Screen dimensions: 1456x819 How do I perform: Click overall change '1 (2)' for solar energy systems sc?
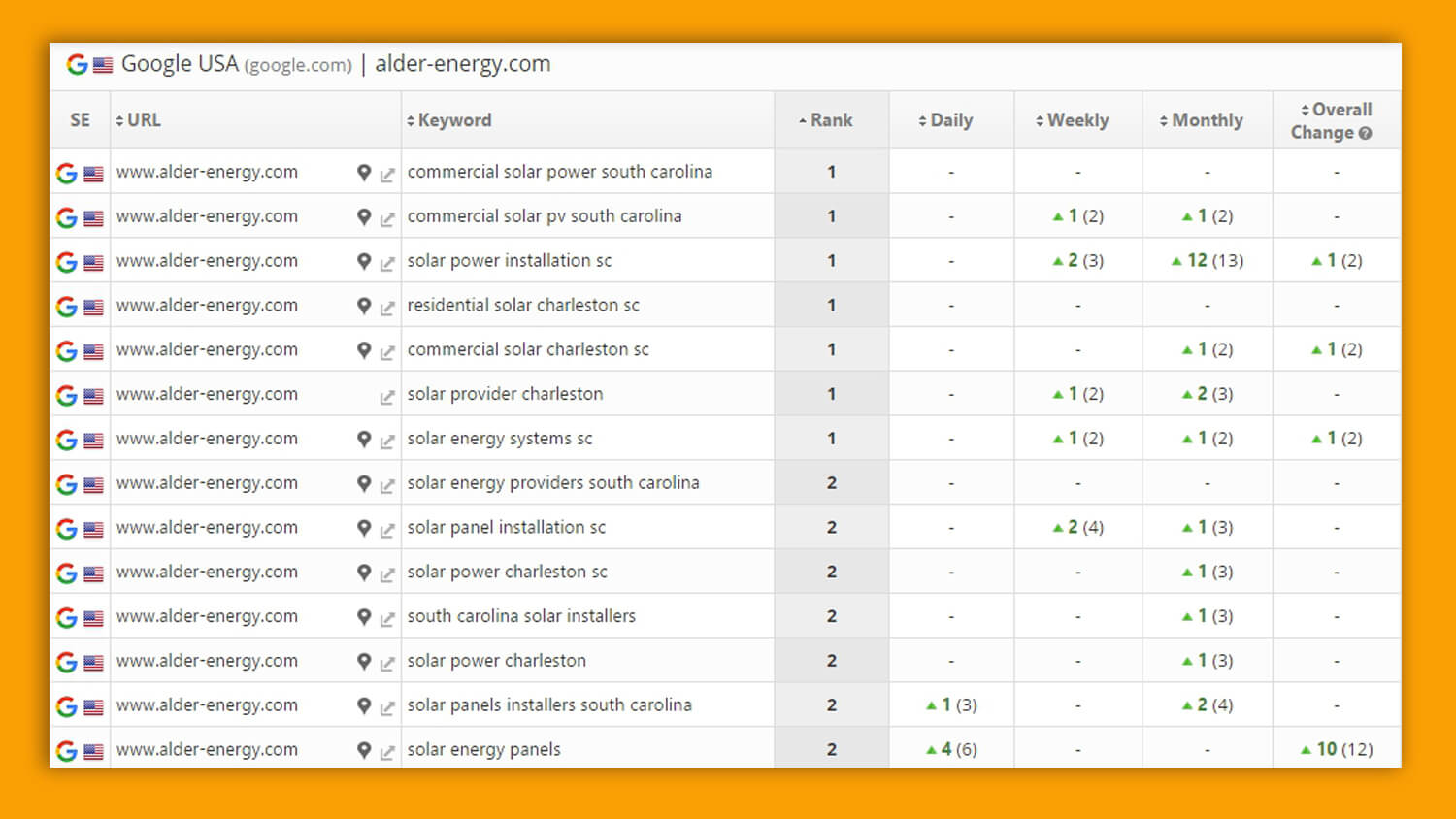click(x=1337, y=439)
